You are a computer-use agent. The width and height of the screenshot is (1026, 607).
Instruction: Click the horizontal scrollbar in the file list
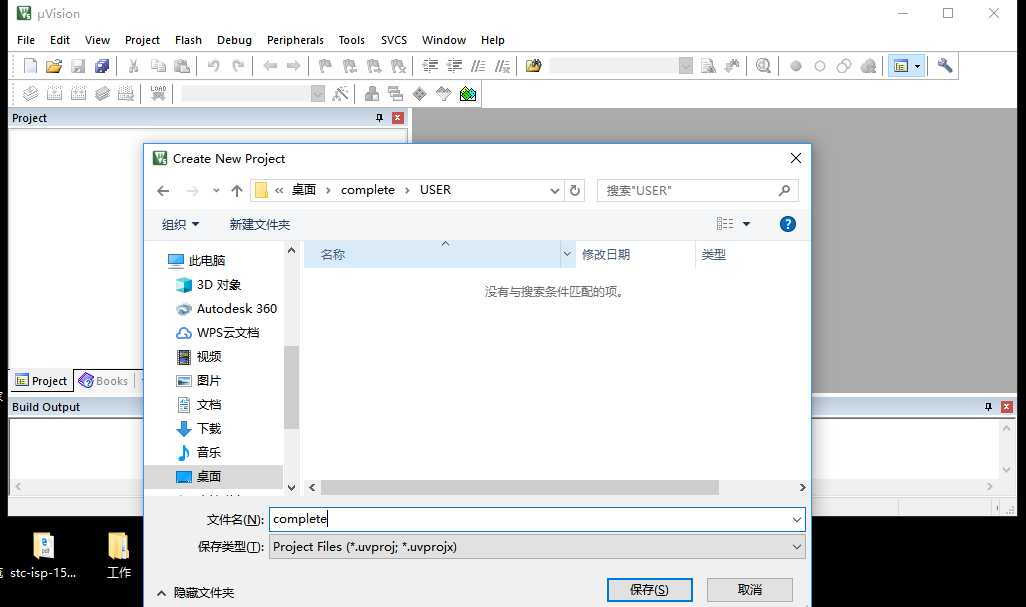(x=520, y=487)
